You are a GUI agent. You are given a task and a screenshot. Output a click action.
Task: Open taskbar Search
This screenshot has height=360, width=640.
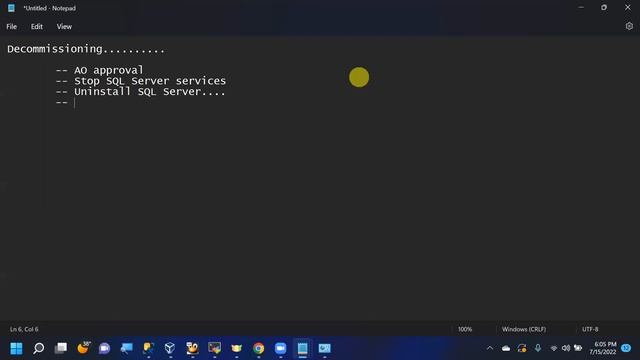39,348
